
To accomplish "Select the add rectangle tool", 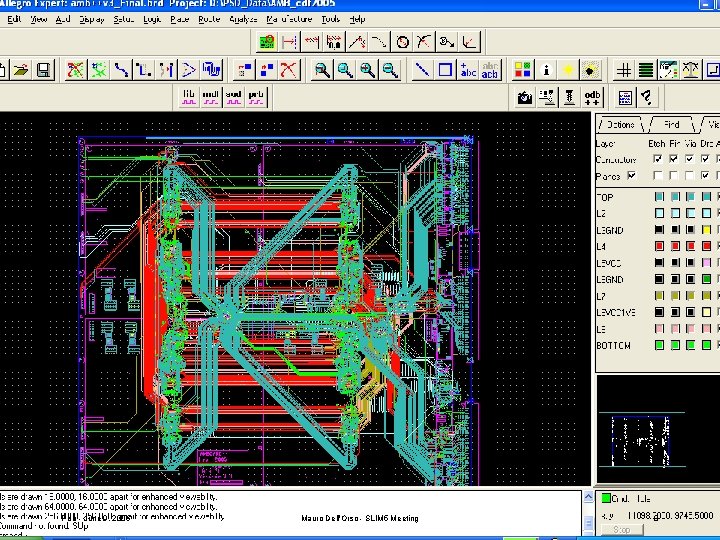I will (445, 70).
